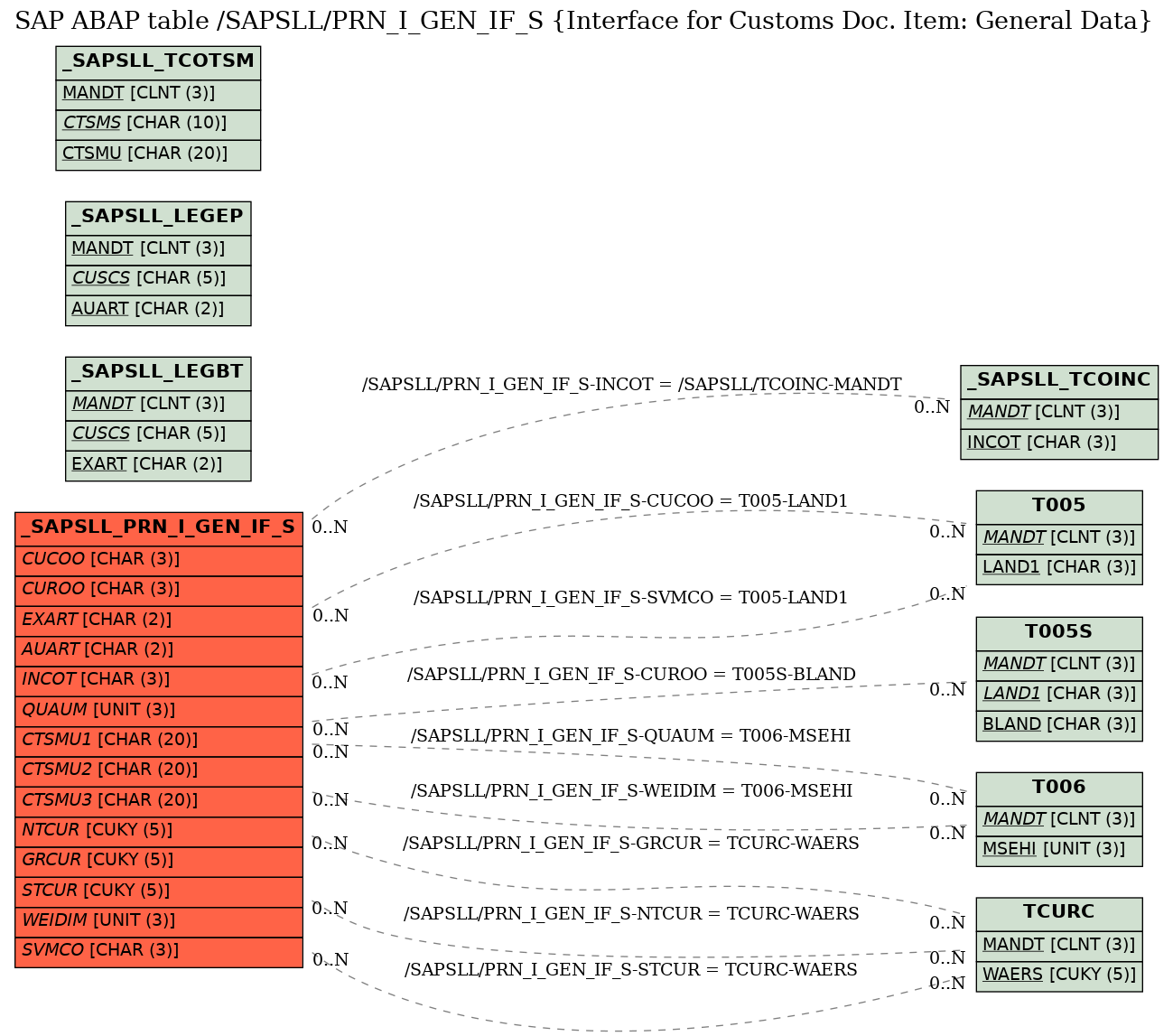The height and width of the screenshot is (1036, 1173).
Task: Click the QUAUM = T006-MSEHI relation label
Action: click(630, 736)
